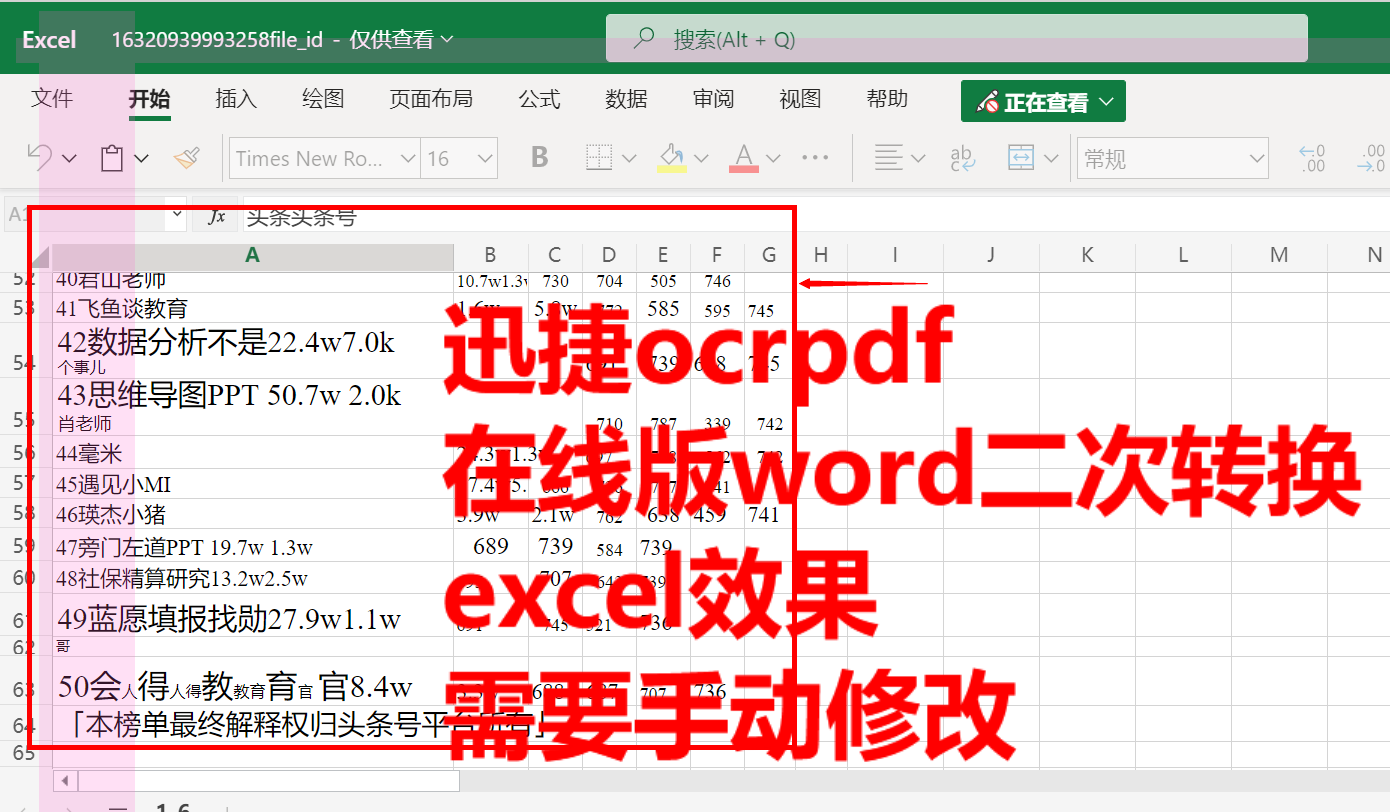
Task: Open the Paste options dropdown arrow
Action: (141, 158)
